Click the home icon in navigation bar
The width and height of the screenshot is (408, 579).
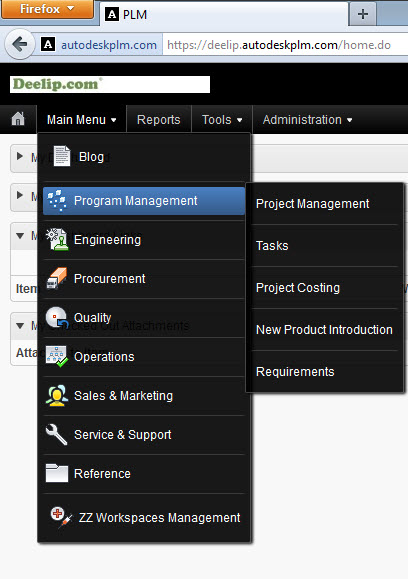[18, 119]
